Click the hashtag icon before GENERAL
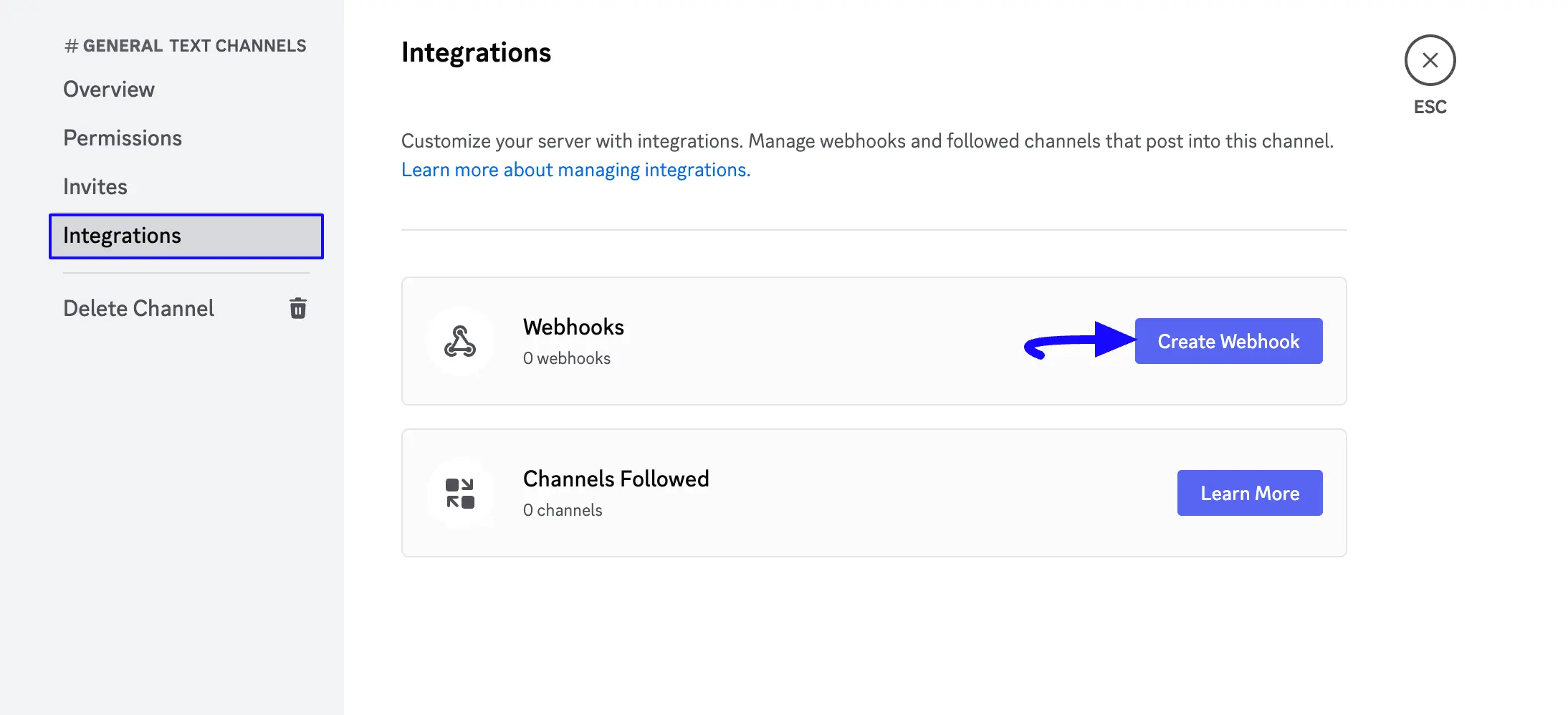The width and height of the screenshot is (1568, 715). 70,45
